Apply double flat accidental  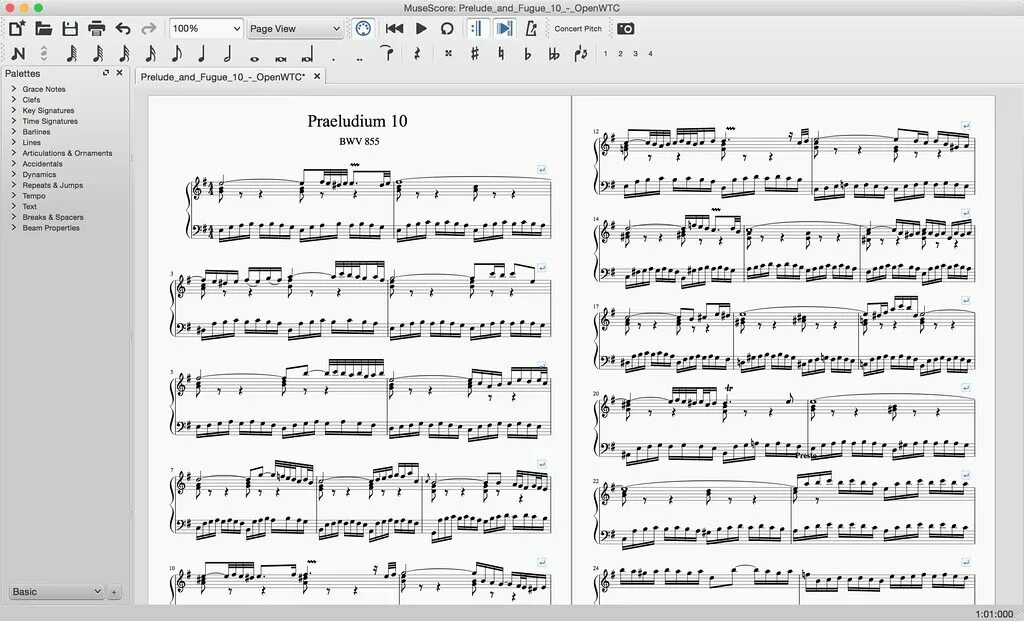coord(554,54)
